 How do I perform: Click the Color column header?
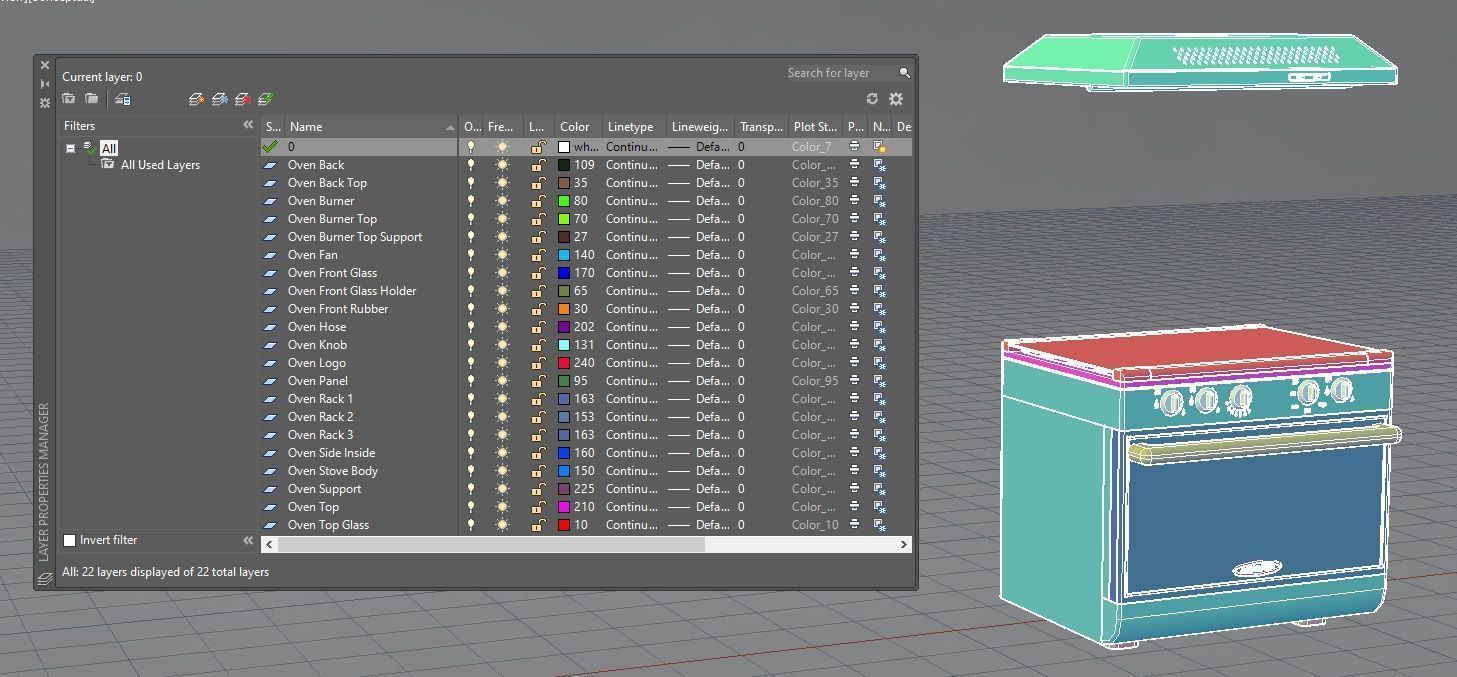tap(575, 127)
